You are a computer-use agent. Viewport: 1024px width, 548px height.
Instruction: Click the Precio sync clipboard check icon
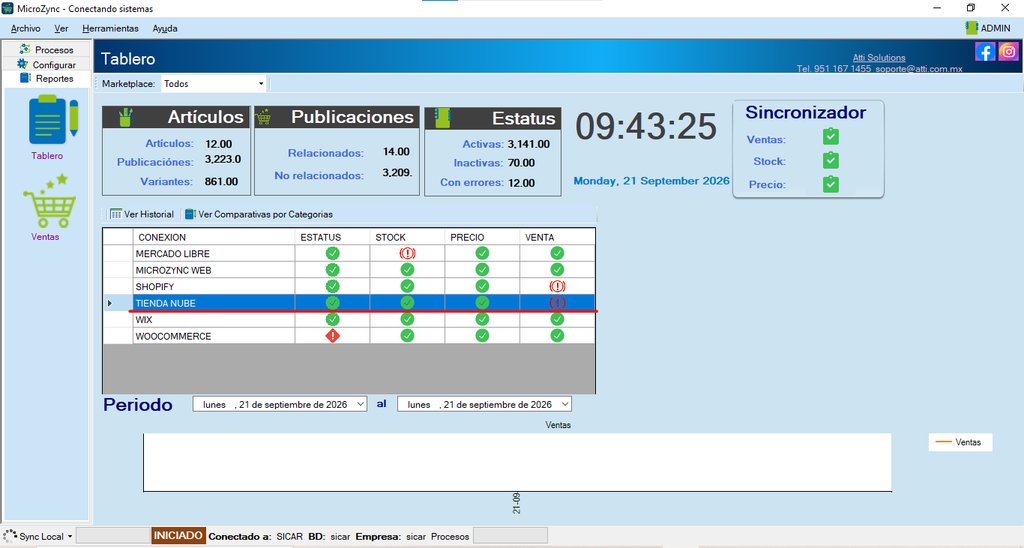pyautogui.click(x=831, y=184)
